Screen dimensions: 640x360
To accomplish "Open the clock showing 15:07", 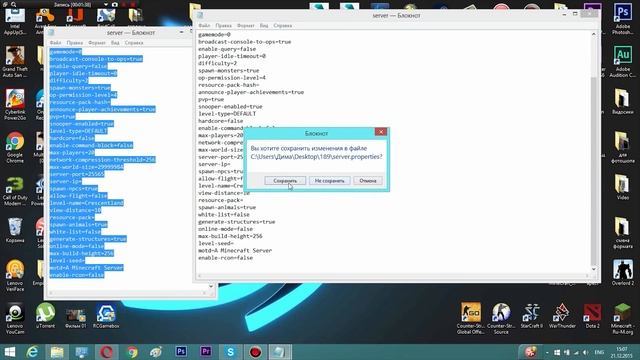I will pos(622,352).
